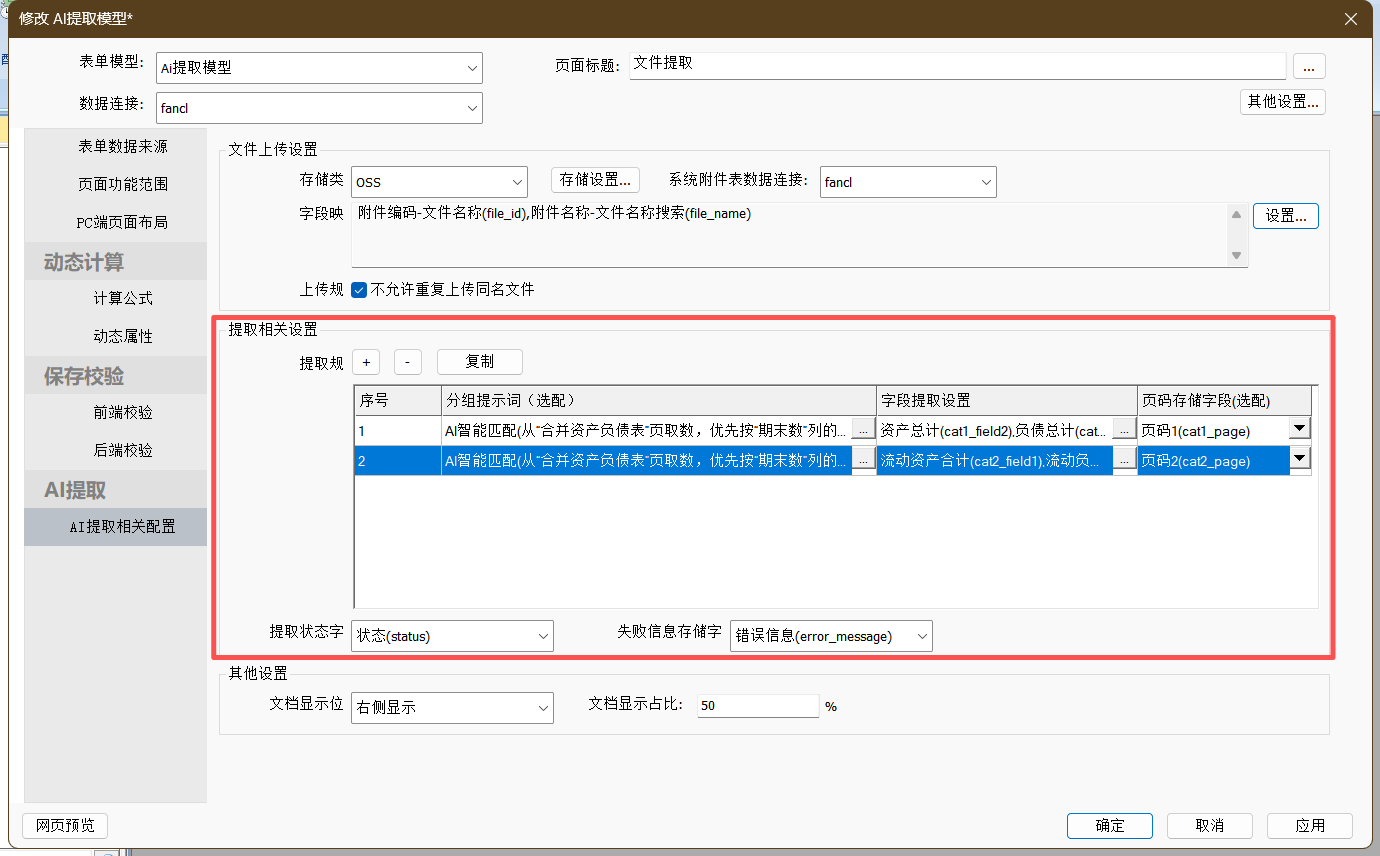Go to 计算公式 in the sidebar
Viewport: 1380px width, 856px height.
[x=123, y=299]
